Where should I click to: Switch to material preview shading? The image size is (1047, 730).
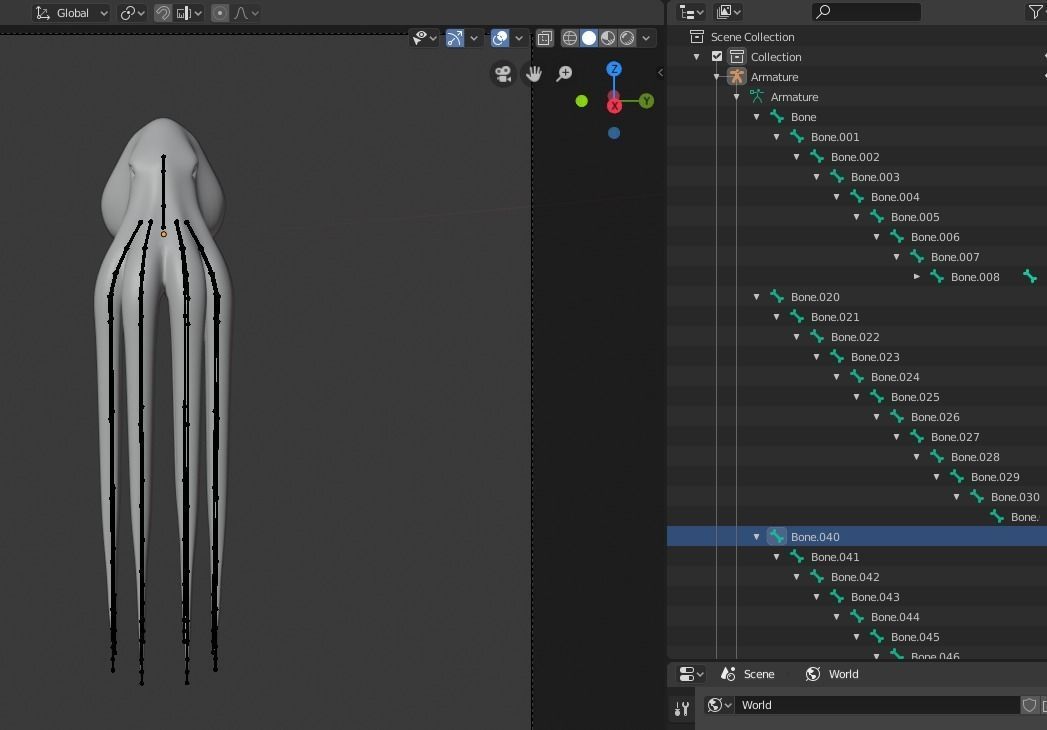coord(608,38)
